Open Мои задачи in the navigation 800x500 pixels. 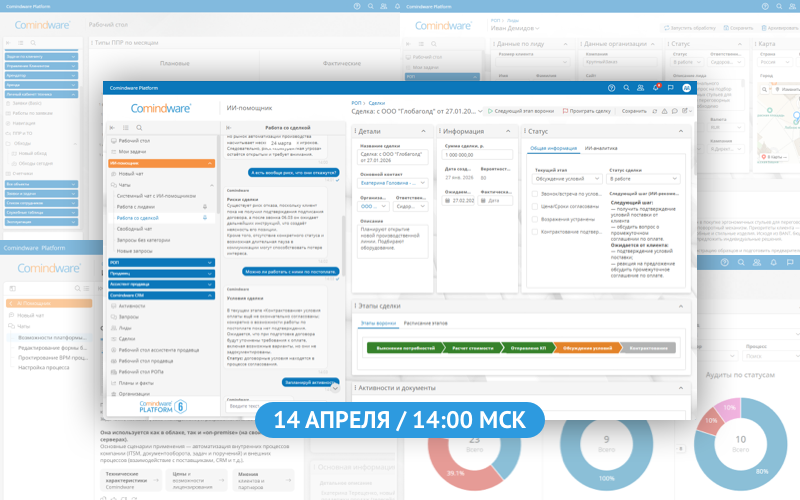point(129,152)
